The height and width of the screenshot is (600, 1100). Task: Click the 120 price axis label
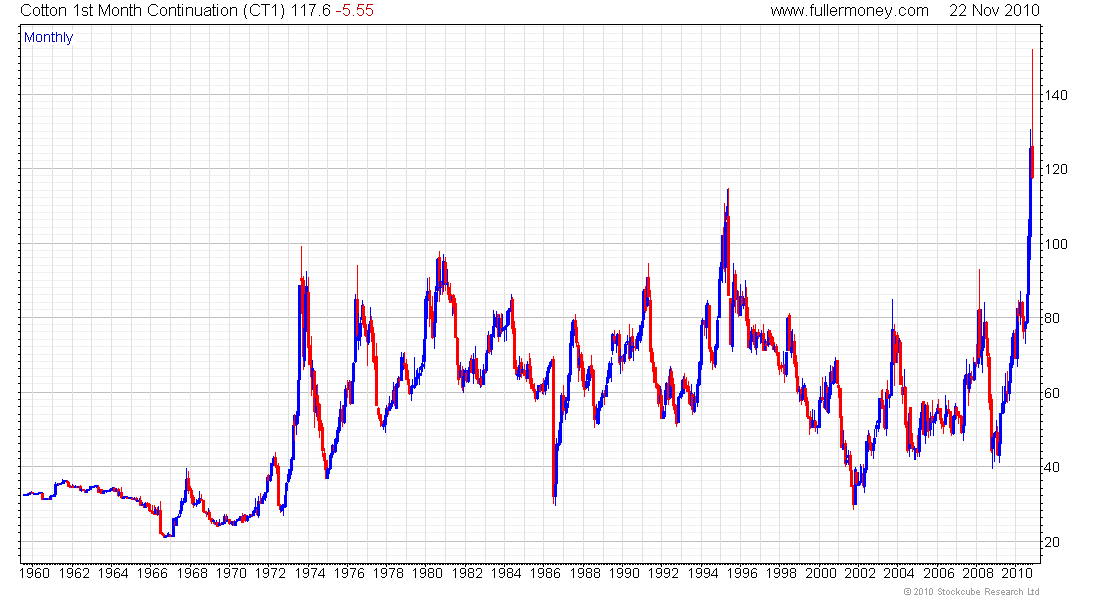(1057, 169)
